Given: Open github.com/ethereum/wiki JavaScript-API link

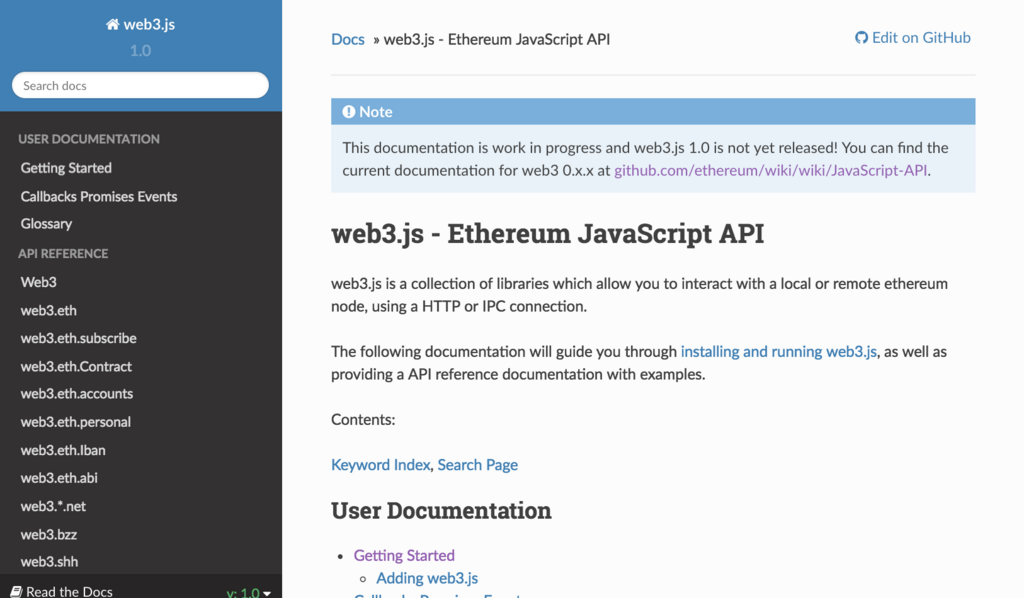Looking at the screenshot, I should point(770,170).
